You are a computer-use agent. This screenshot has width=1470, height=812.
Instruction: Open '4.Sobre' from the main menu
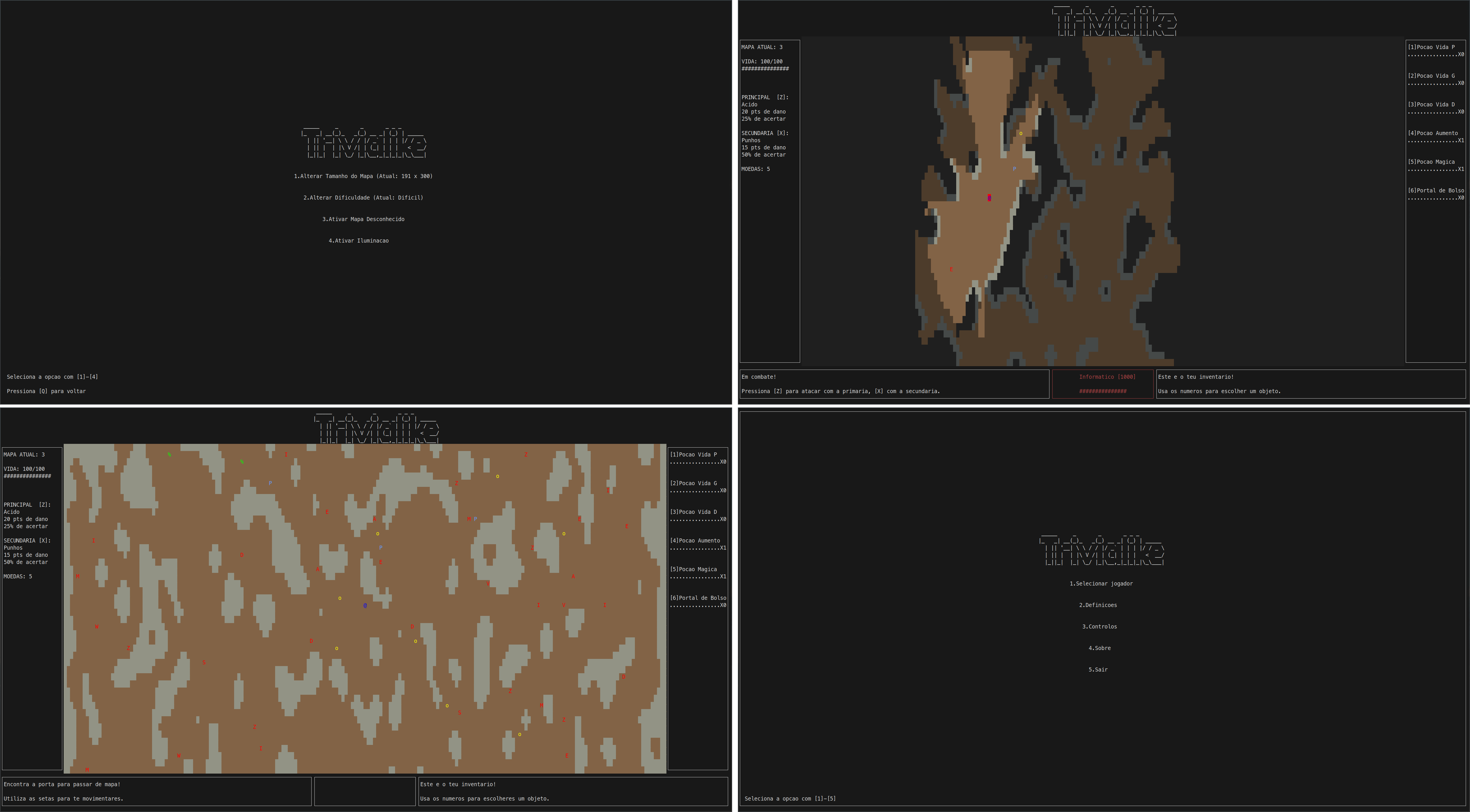pos(1099,648)
